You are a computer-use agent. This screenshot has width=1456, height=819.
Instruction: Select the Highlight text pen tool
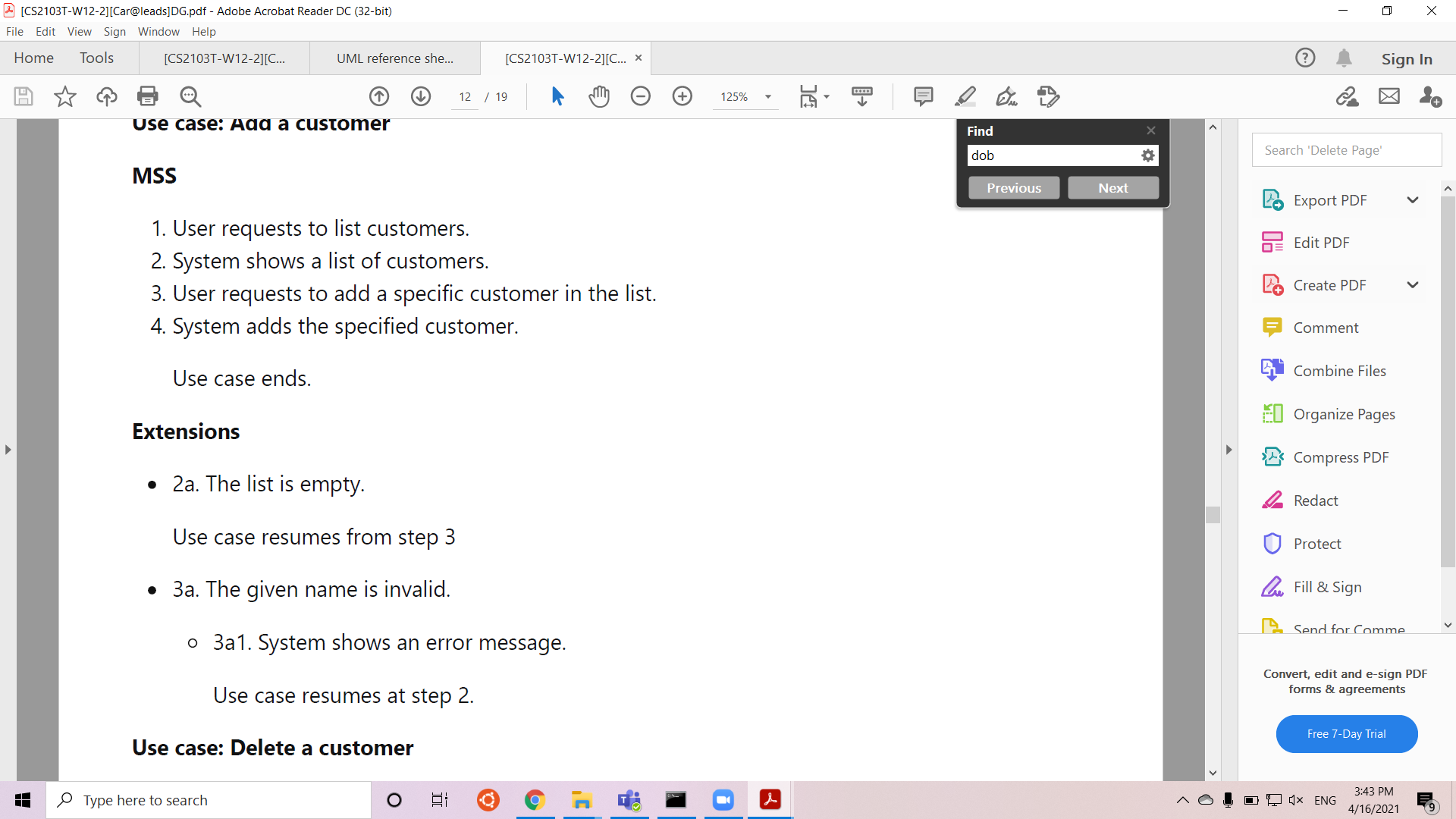(965, 96)
